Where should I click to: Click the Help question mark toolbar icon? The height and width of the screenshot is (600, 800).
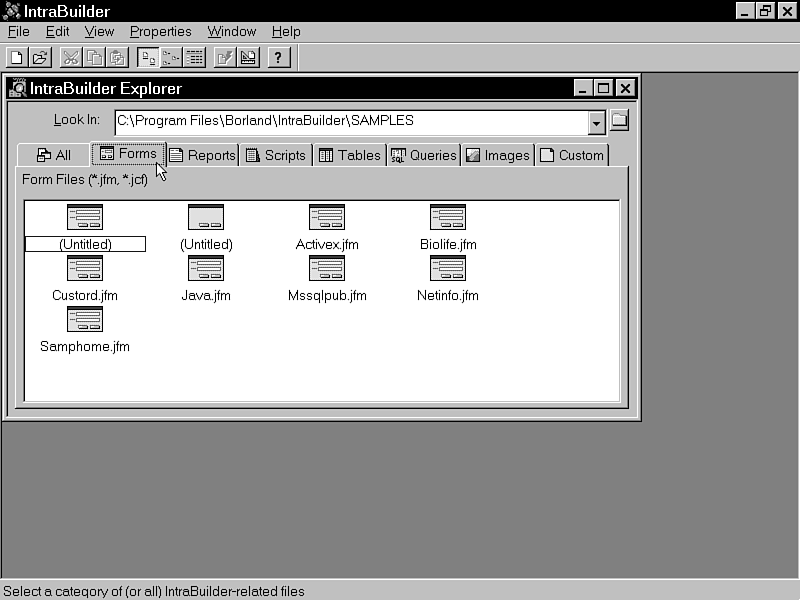pos(279,58)
